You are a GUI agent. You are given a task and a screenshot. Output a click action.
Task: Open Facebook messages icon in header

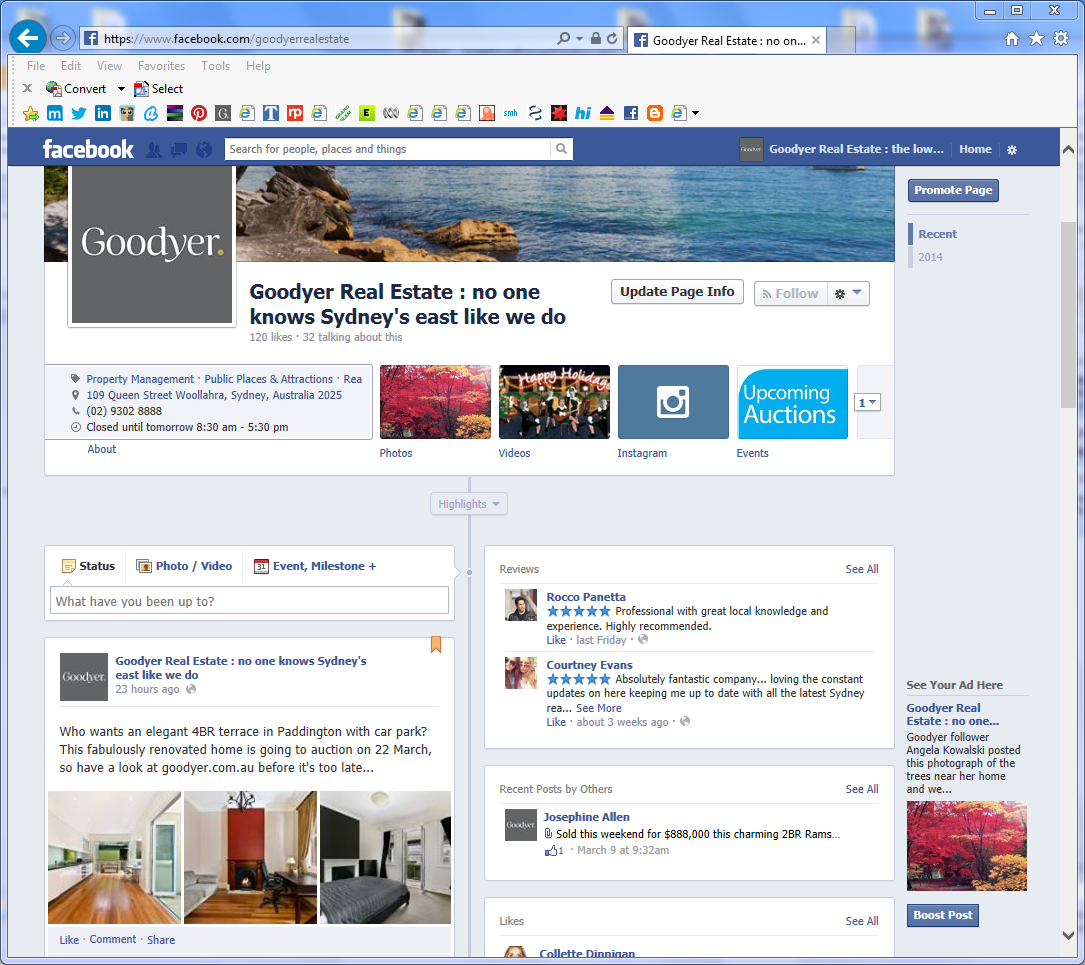179,150
